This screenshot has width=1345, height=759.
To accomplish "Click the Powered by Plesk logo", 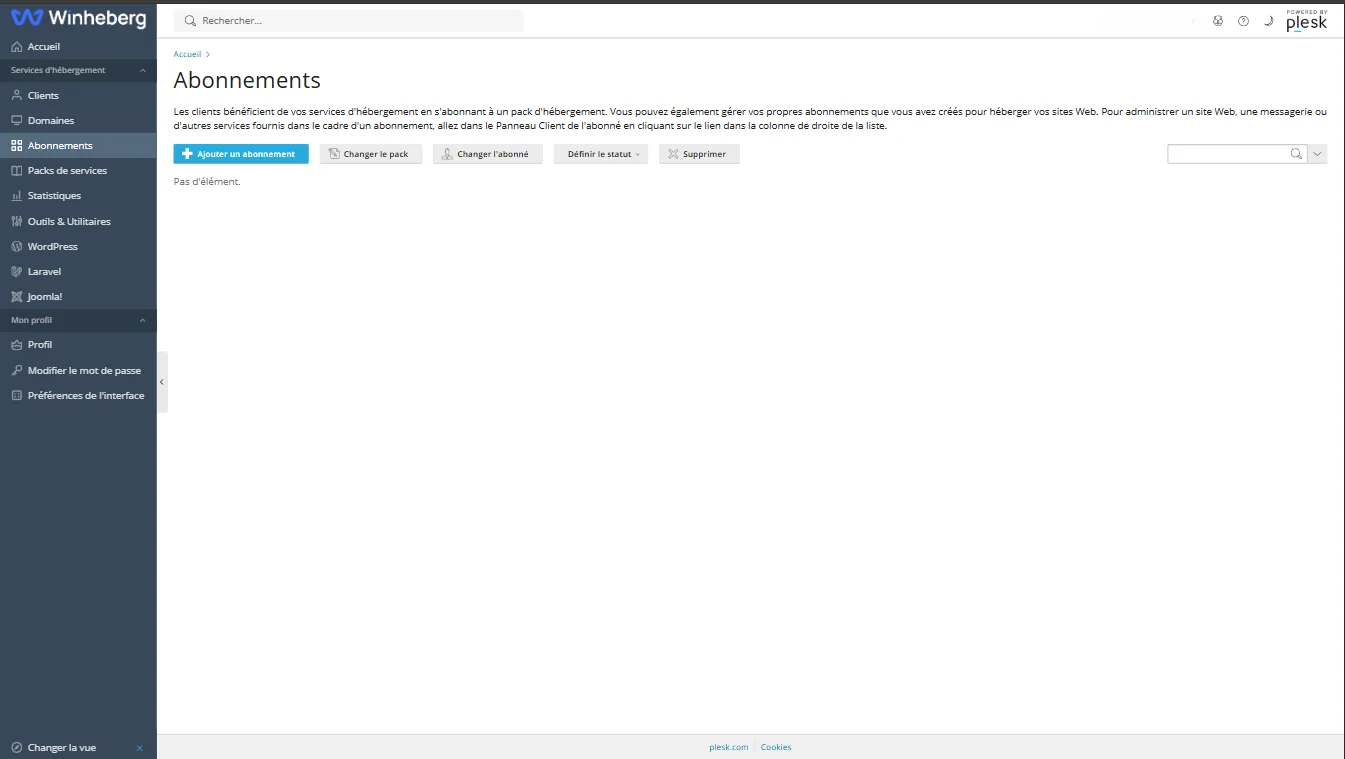I will point(1306,20).
